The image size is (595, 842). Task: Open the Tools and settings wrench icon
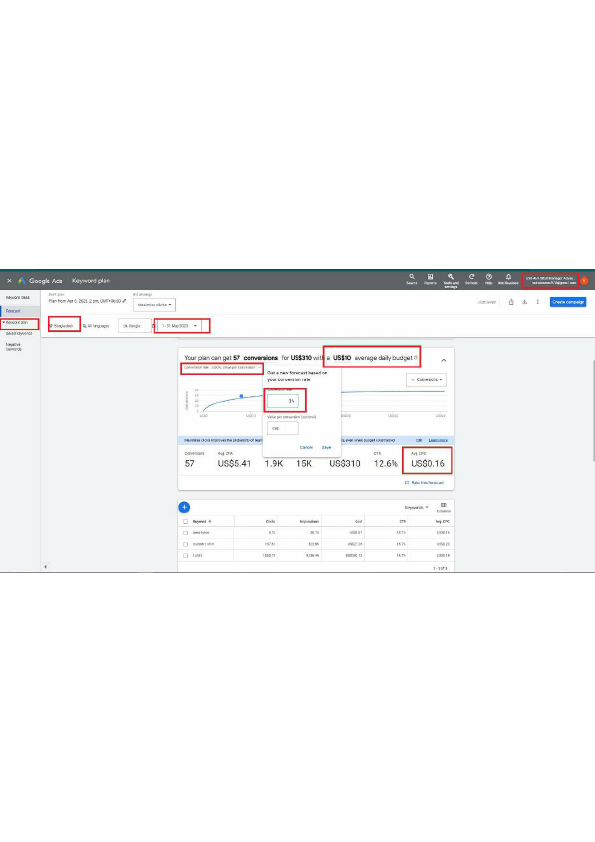(x=451, y=280)
